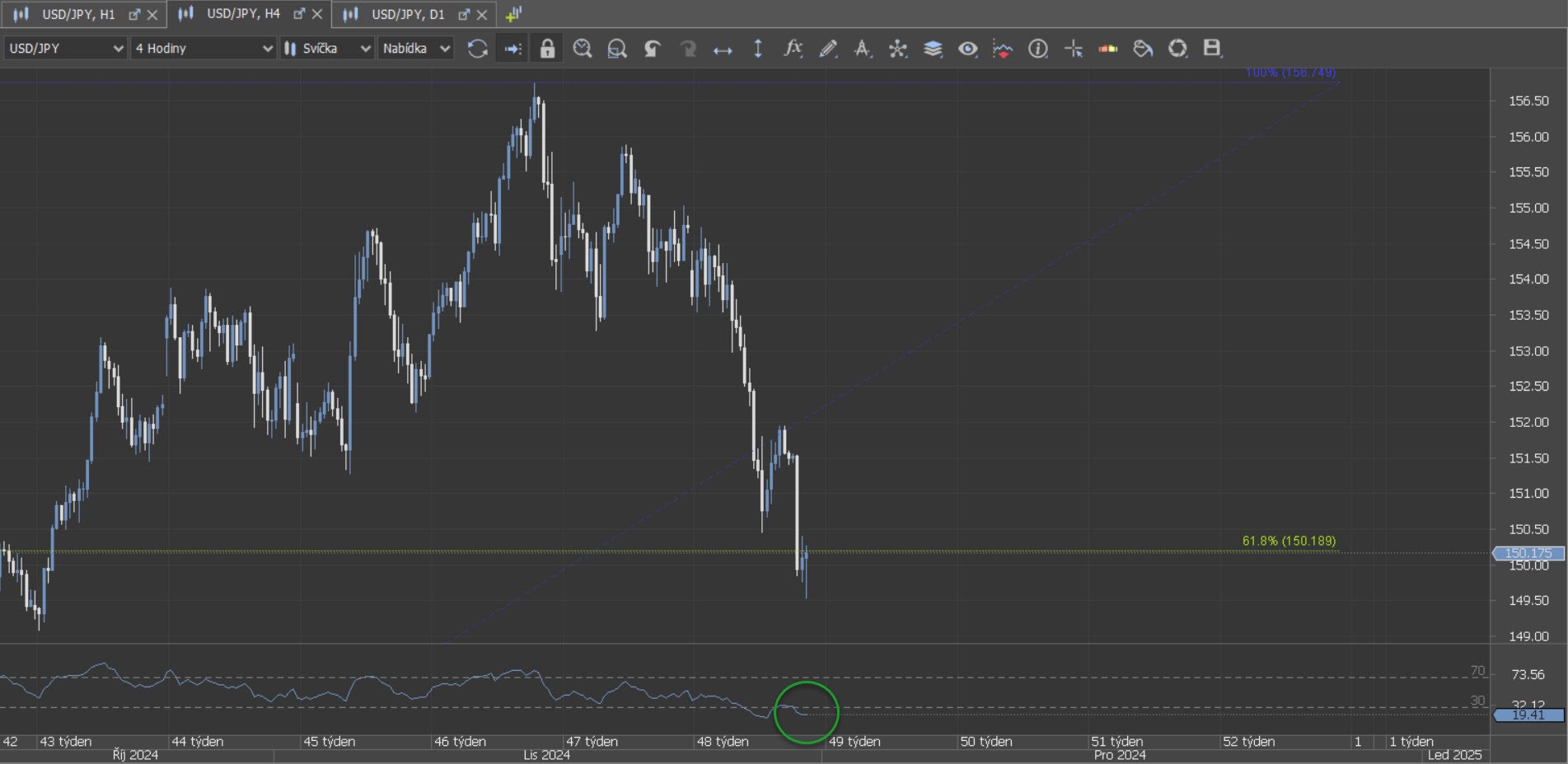Image resolution: width=1568 pixels, height=764 pixels.
Task: Click the 153.00 price axis label
Action: click(1528, 351)
